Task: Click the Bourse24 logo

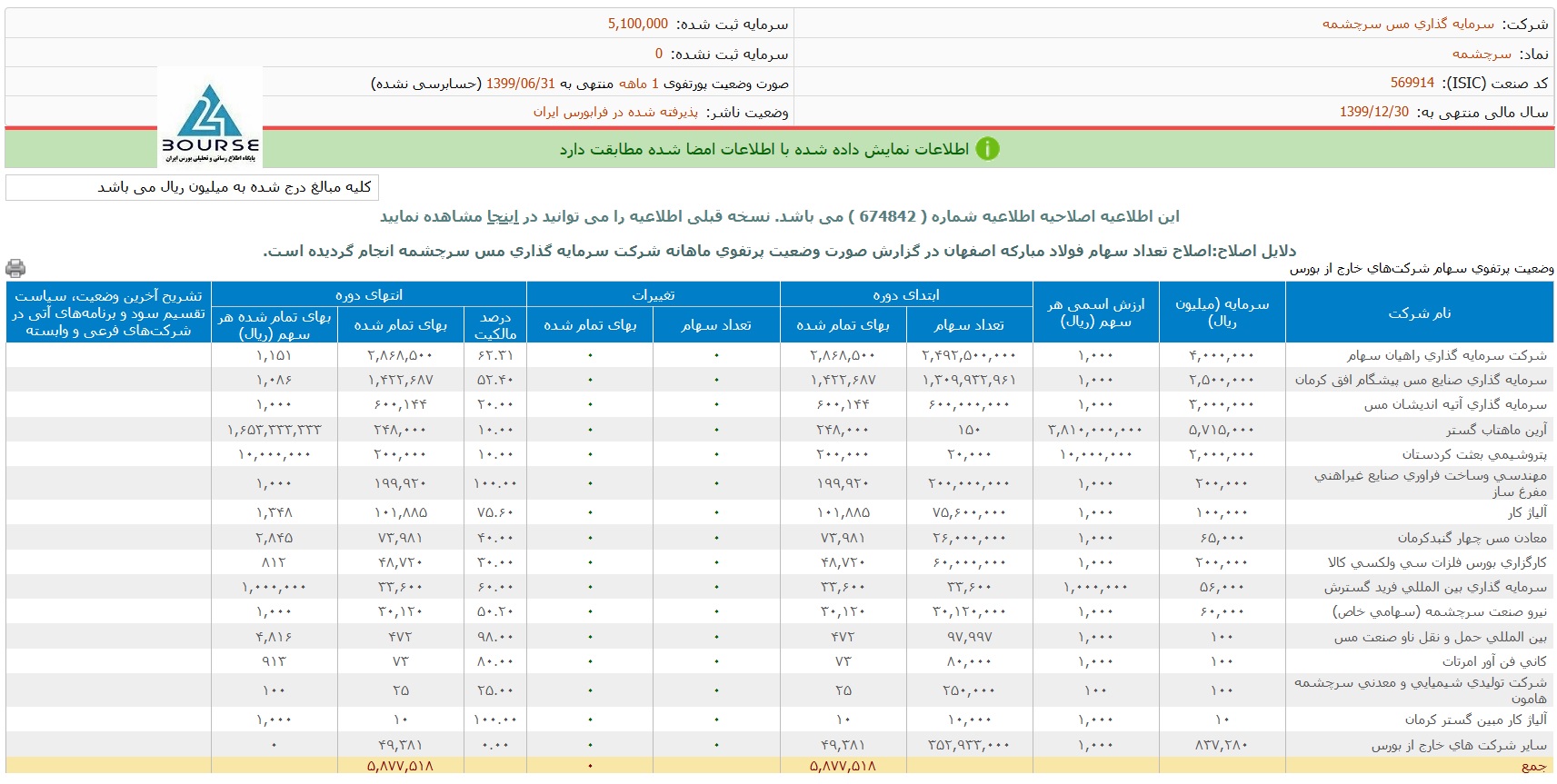Action: coord(210,118)
